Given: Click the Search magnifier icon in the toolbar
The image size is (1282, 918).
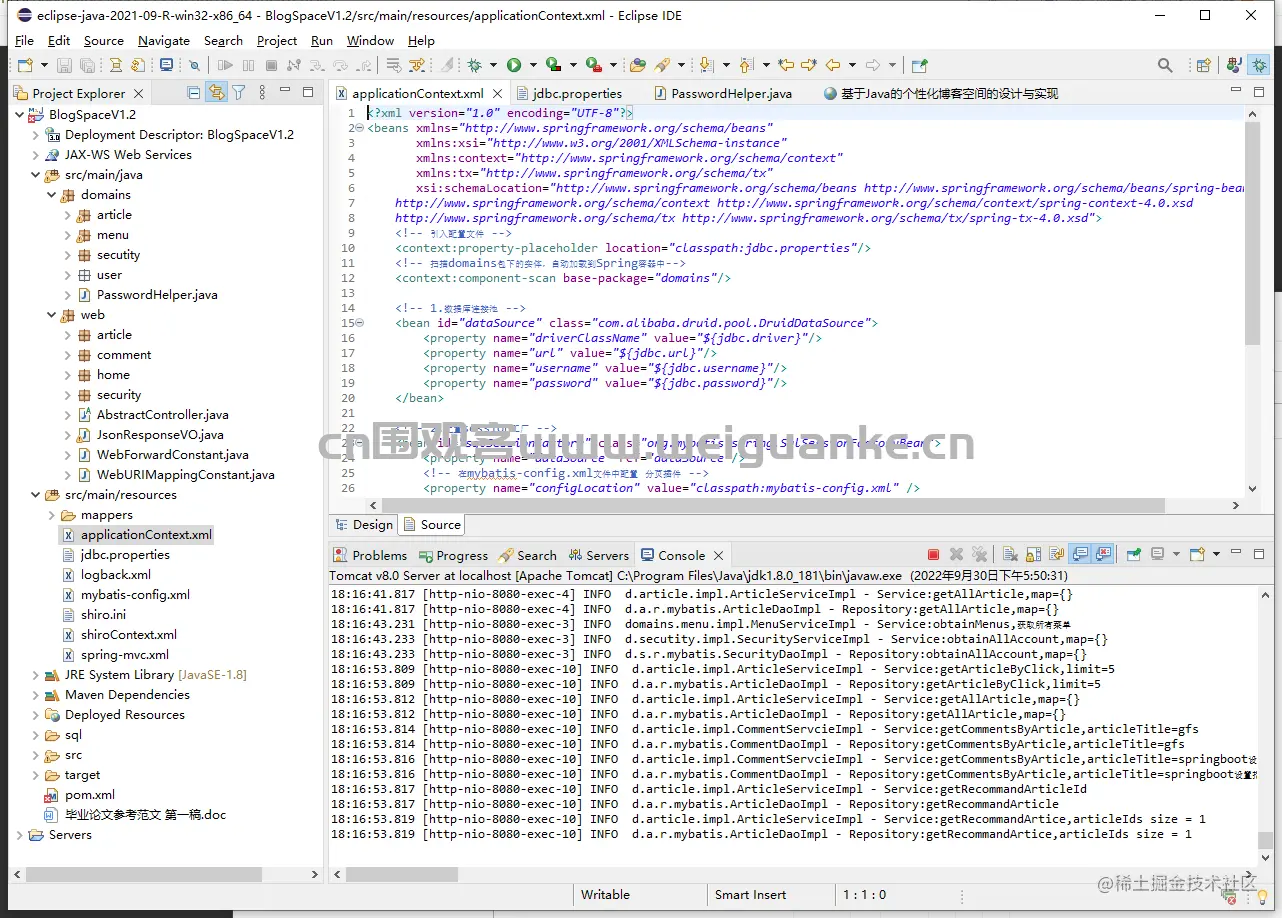Looking at the screenshot, I should (x=1165, y=66).
